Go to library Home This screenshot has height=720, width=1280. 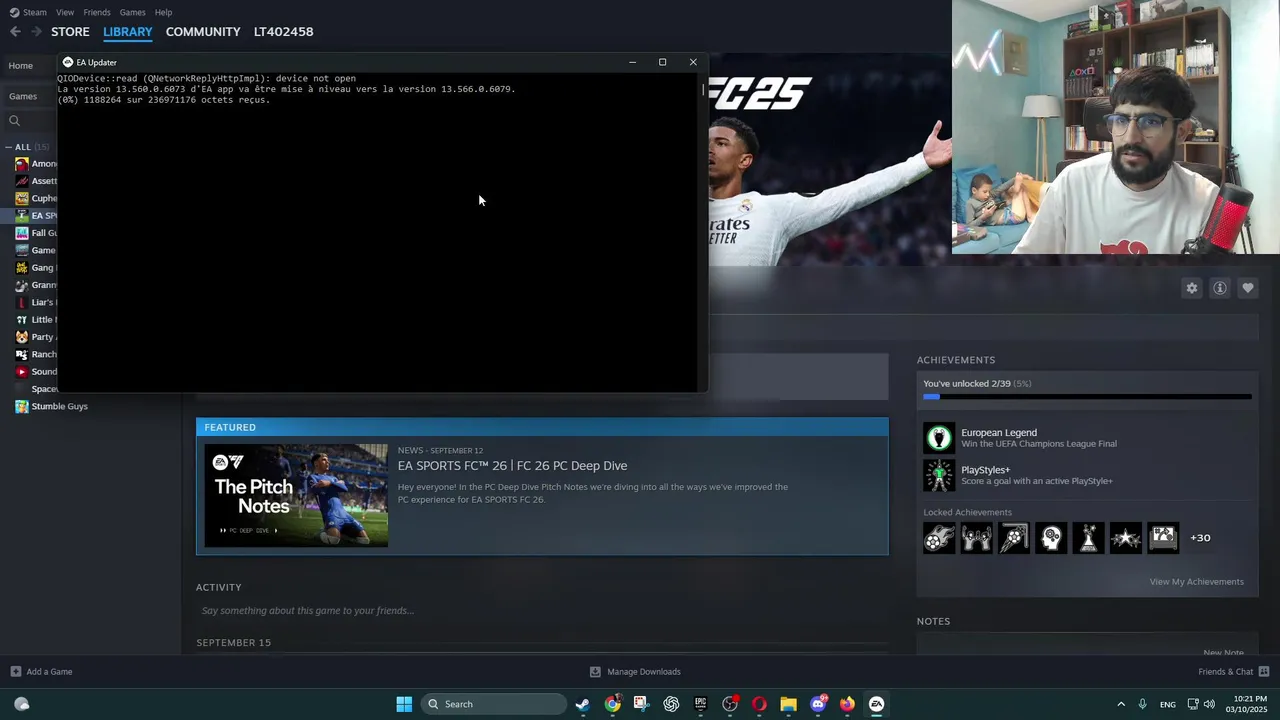[x=21, y=66]
